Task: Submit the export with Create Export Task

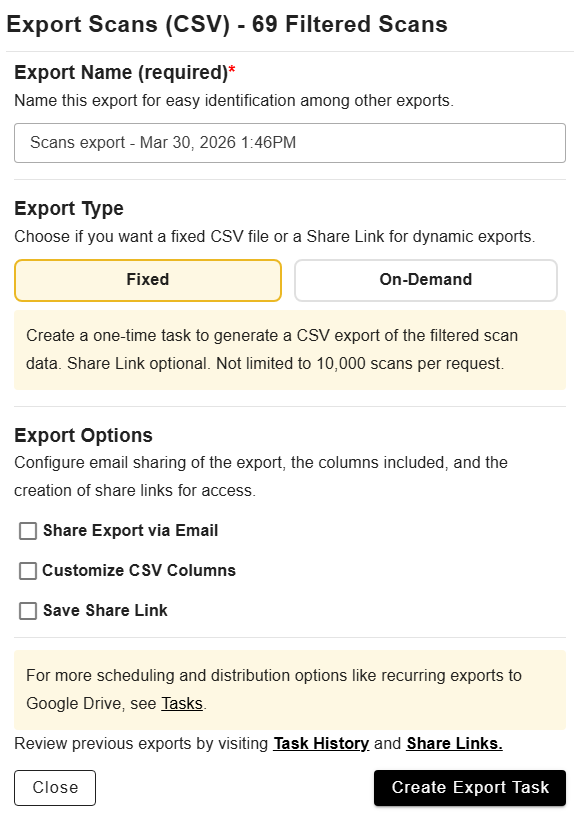Action: click(470, 787)
